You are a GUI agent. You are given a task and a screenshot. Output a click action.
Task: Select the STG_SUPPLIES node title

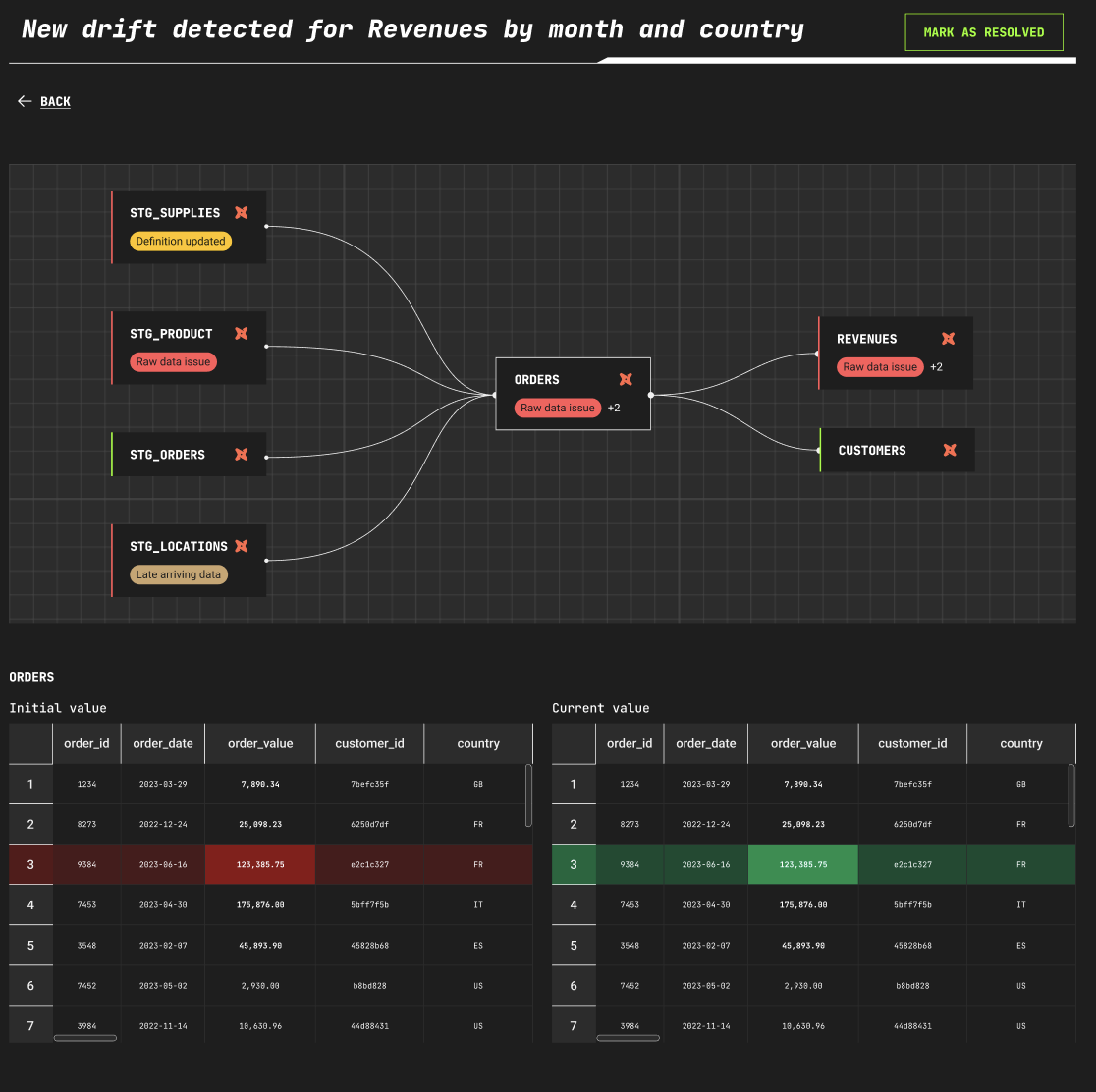click(x=175, y=212)
